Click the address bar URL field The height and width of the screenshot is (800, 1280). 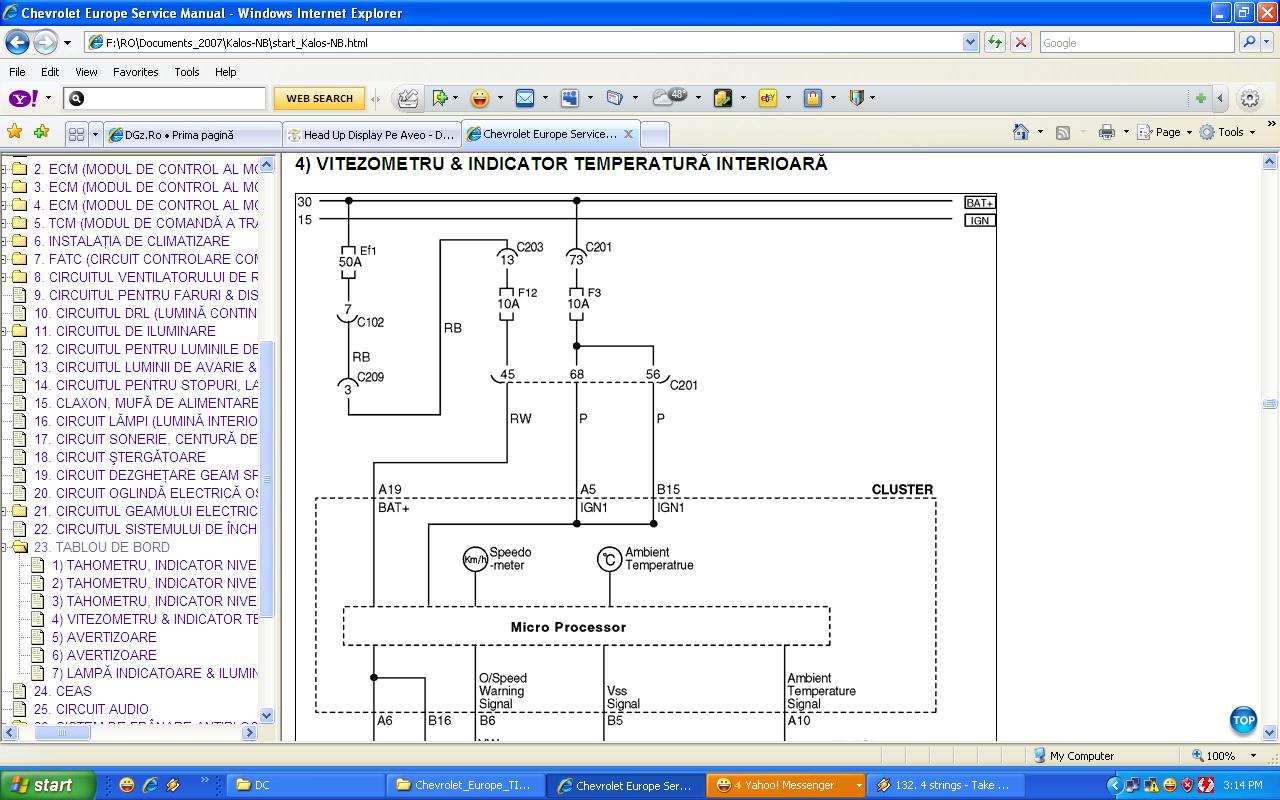coord(523,43)
